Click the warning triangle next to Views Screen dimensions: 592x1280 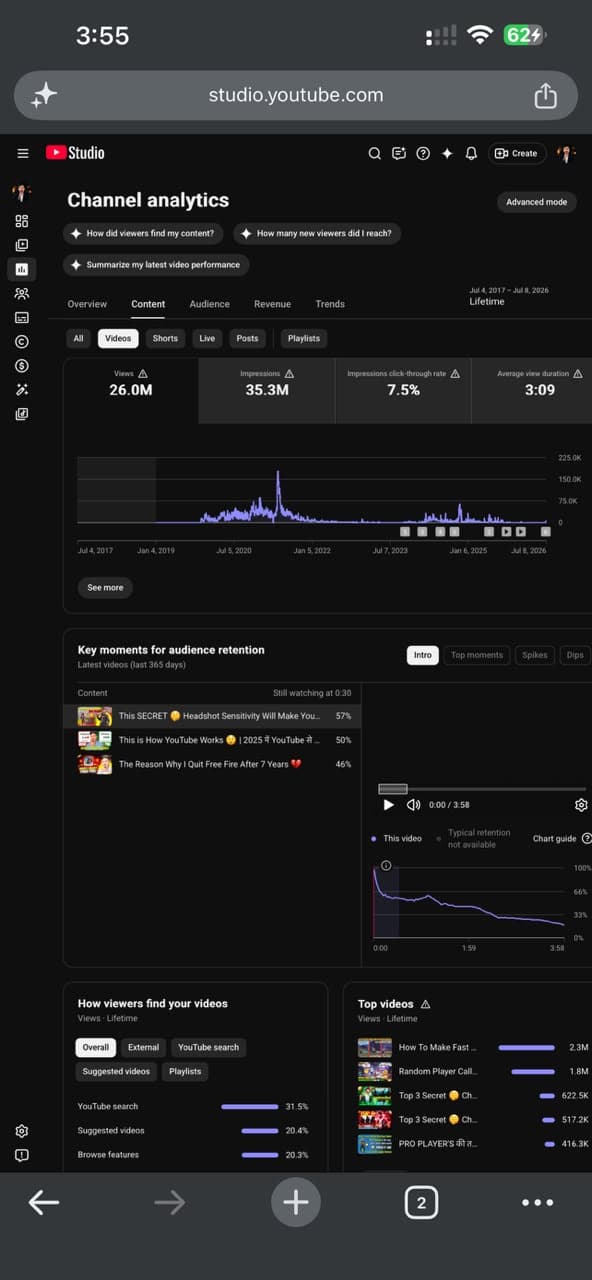(x=144, y=374)
